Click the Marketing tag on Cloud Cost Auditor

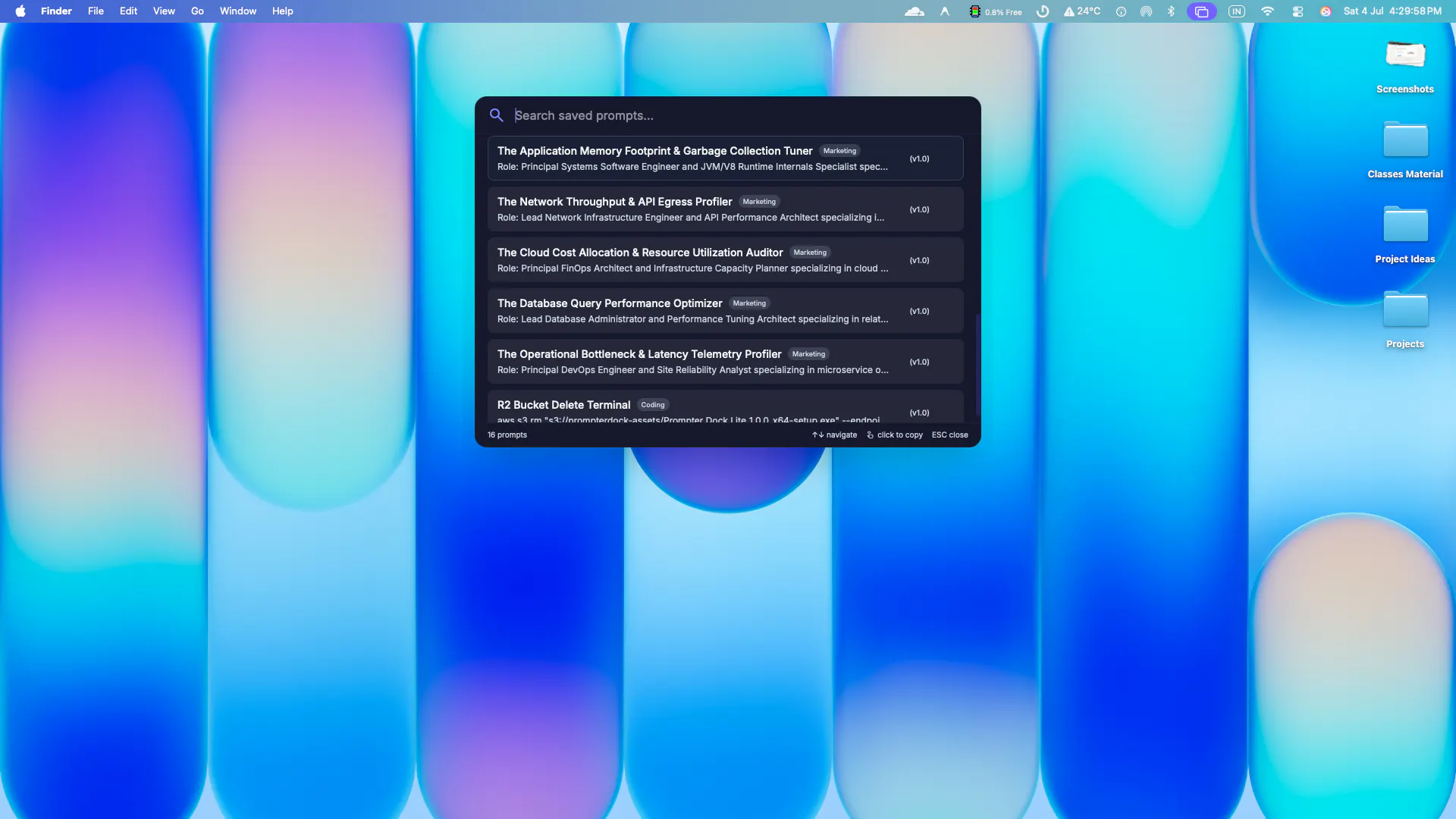click(810, 253)
